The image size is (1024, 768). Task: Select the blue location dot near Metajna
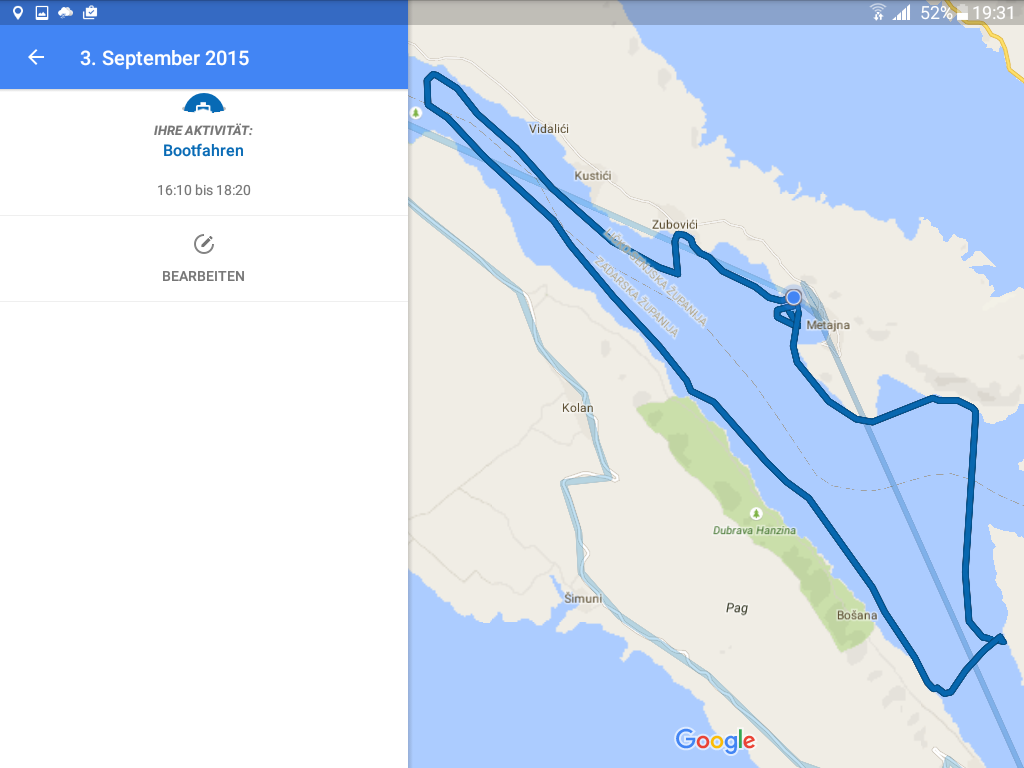(793, 297)
